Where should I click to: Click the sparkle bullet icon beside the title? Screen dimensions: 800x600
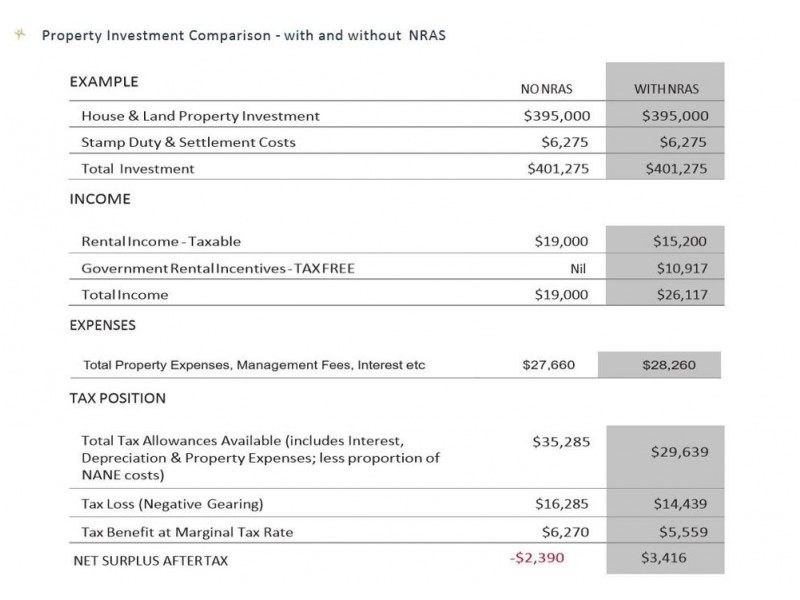pos(18,34)
